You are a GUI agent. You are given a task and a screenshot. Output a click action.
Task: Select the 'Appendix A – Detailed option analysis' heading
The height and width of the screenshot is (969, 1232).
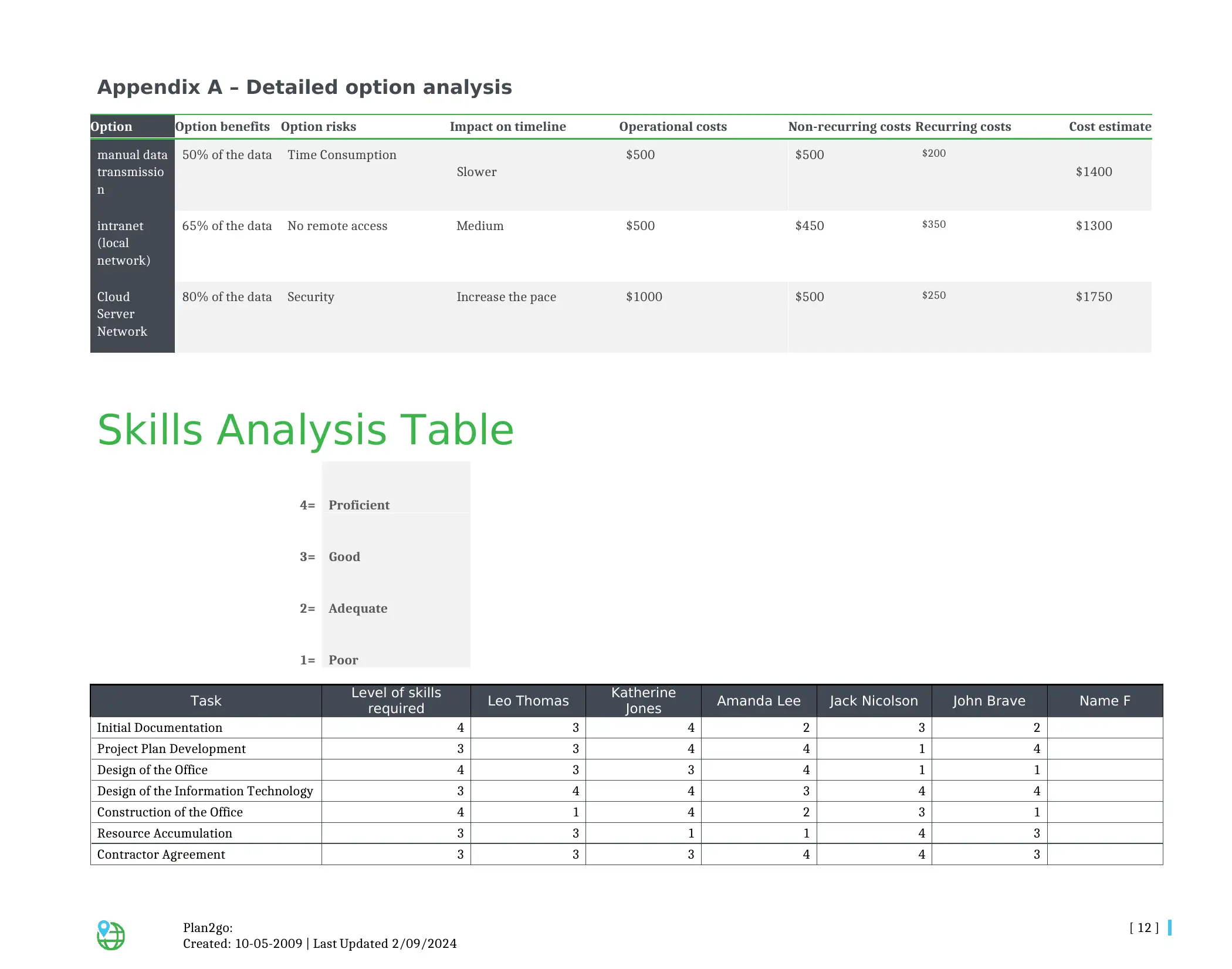click(x=304, y=87)
